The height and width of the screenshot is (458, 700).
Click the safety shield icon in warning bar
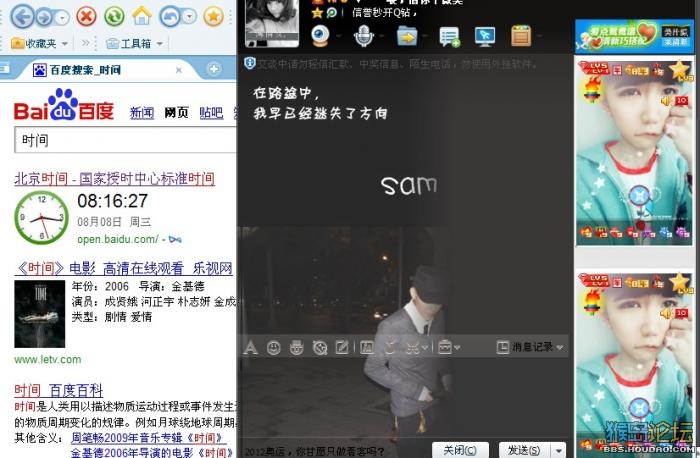(x=250, y=63)
